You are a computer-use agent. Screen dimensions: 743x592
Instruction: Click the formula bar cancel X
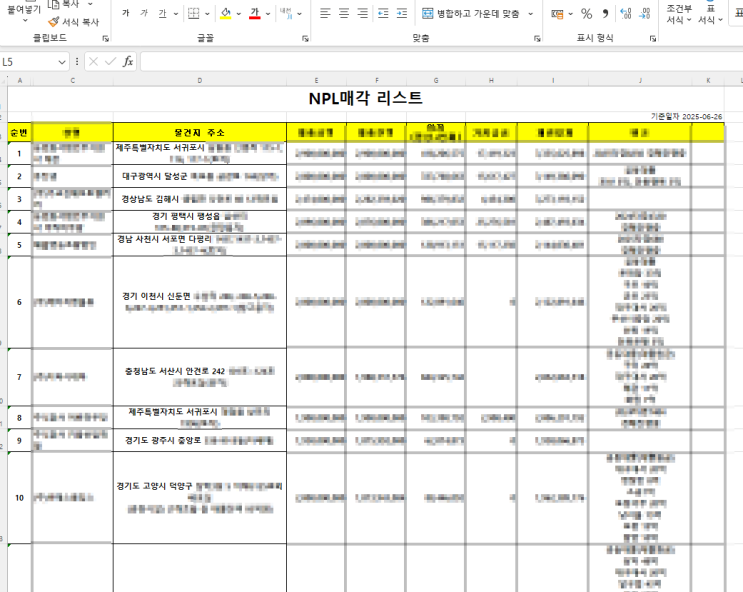(93, 62)
